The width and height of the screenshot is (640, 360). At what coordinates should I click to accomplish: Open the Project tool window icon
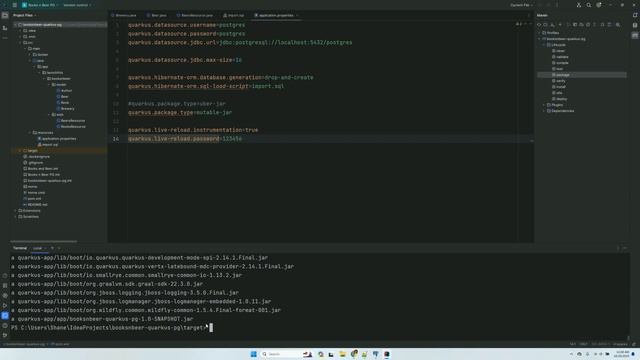pos(5,16)
